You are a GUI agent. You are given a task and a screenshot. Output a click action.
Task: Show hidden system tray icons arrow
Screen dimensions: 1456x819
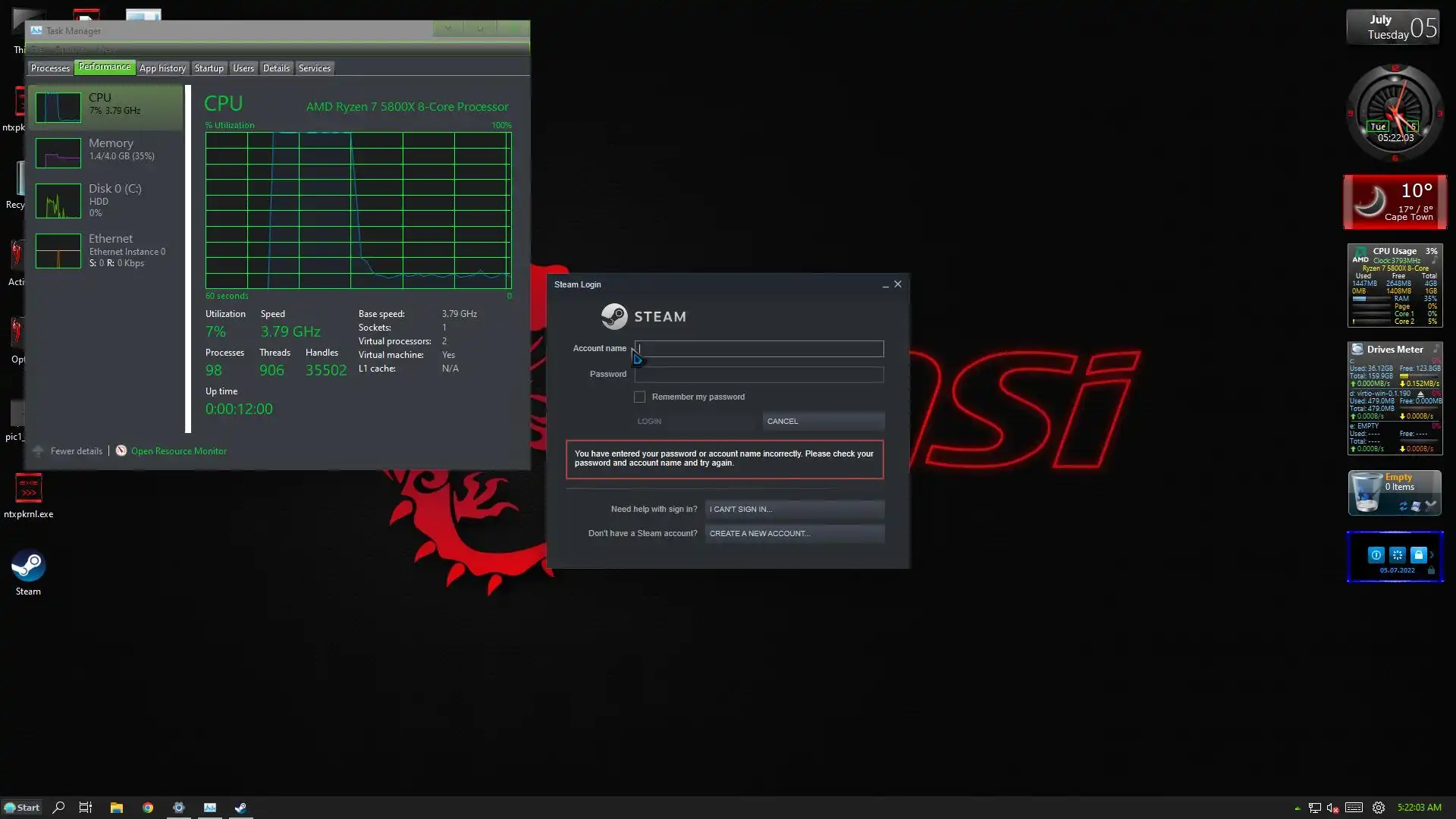click(1297, 808)
